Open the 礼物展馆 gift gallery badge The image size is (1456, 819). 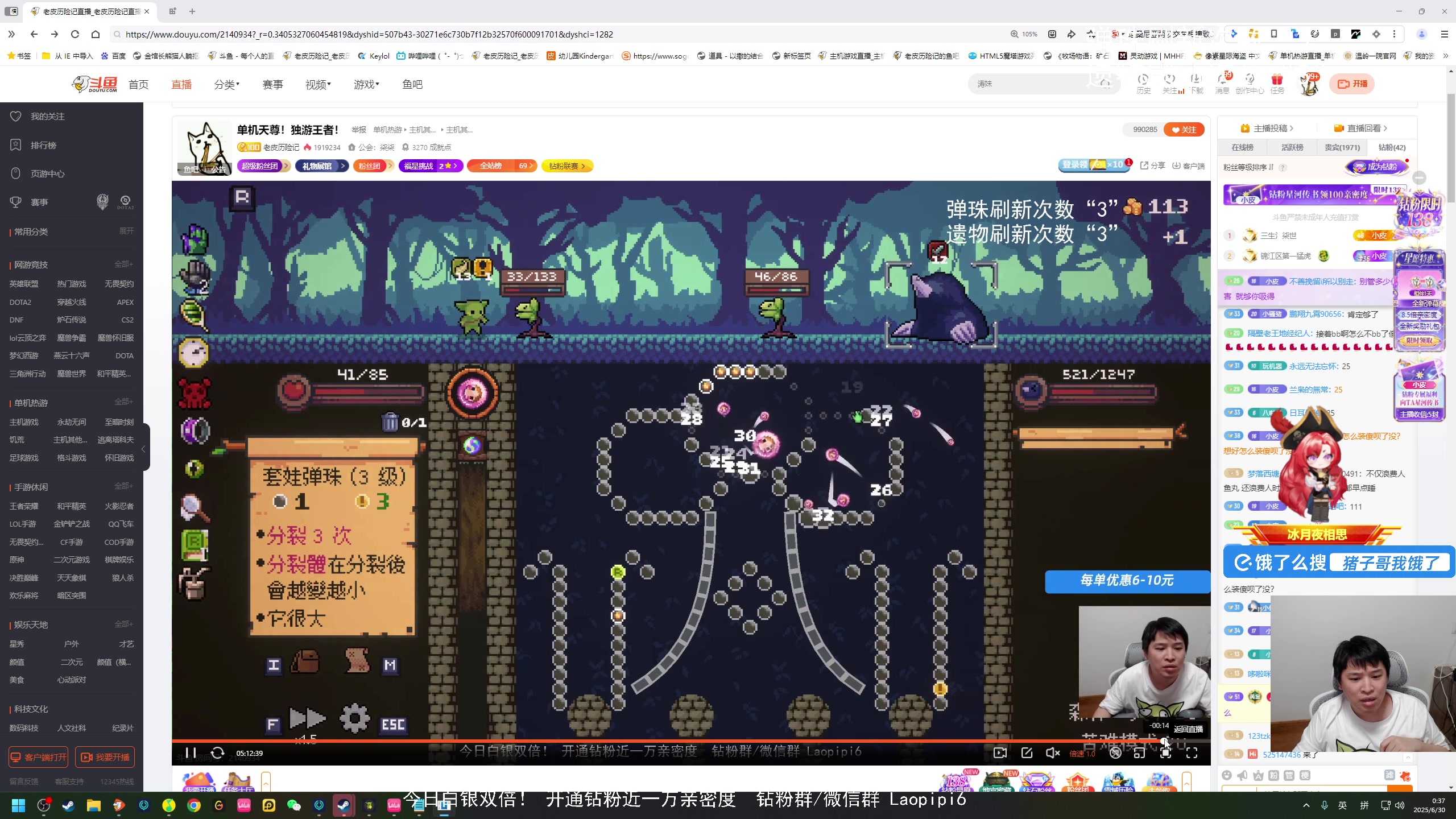click(321, 166)
